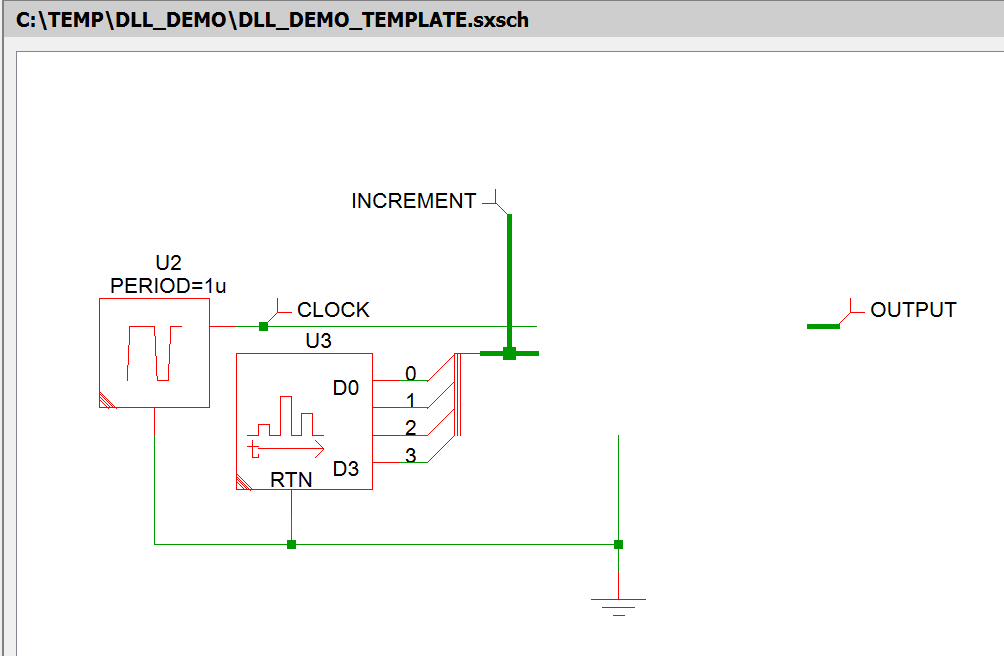1004x656 pixels.
Task: Select the PERIOD=1u parameter text
Action: coord(168,286)
